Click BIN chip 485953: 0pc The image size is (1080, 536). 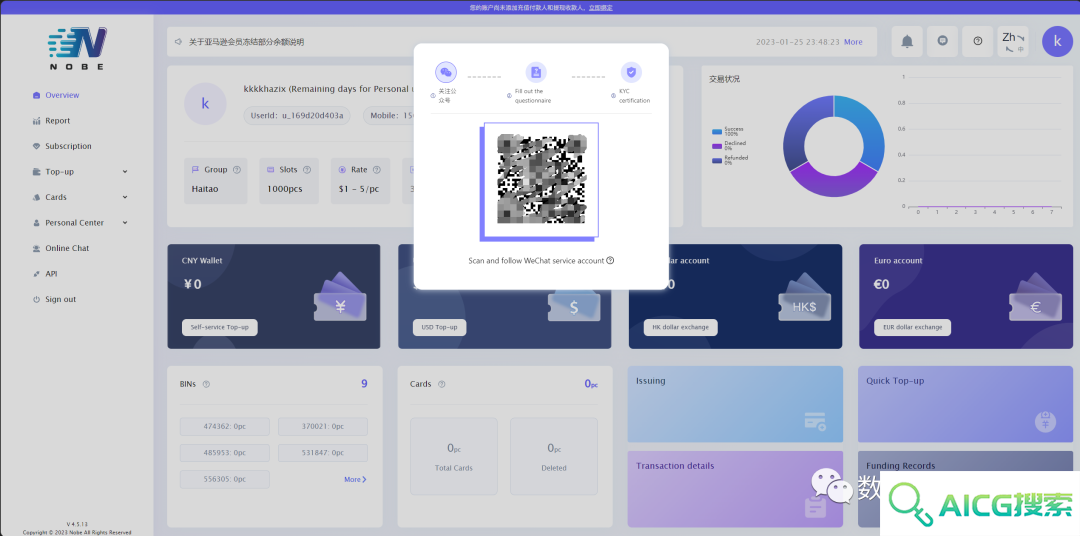tap(225, 453)
